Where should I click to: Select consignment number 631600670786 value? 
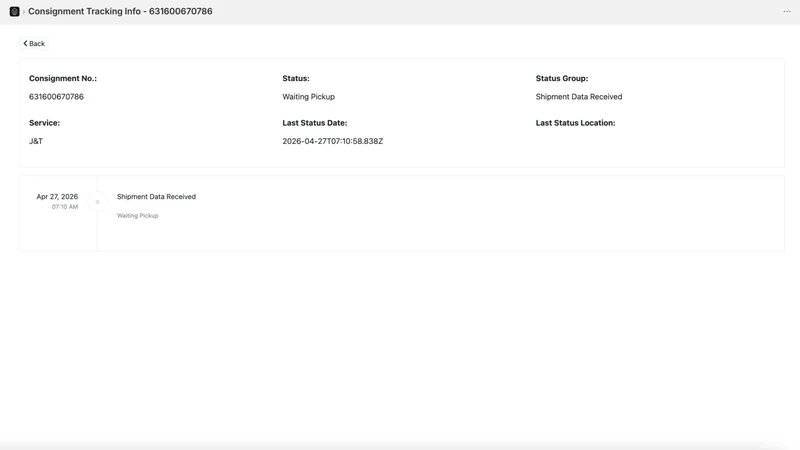pos(56,96)
